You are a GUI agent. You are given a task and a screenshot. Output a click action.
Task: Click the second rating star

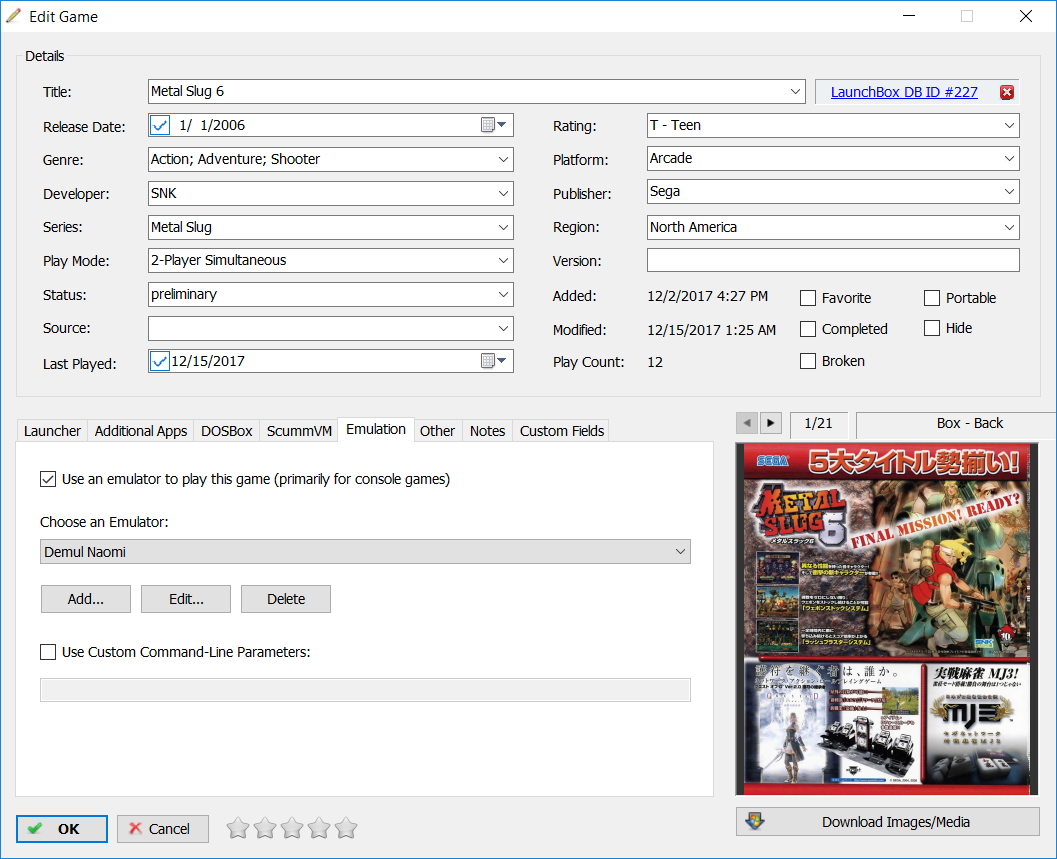pos(265,828)
